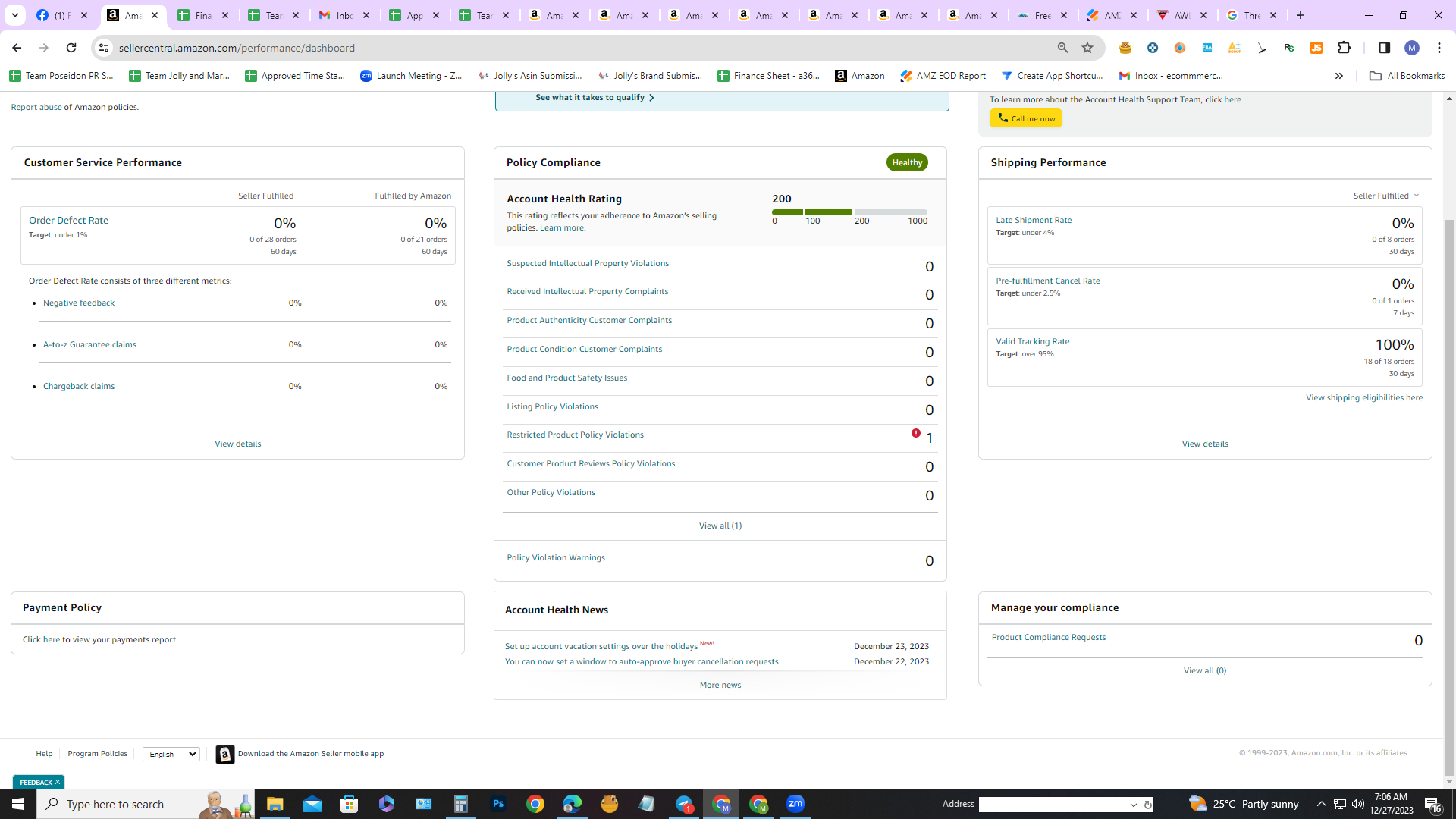This screenshot has height=819, width=1456.
Task: Click View shipping eligibilities here
Action: [x=1363, y=397]
